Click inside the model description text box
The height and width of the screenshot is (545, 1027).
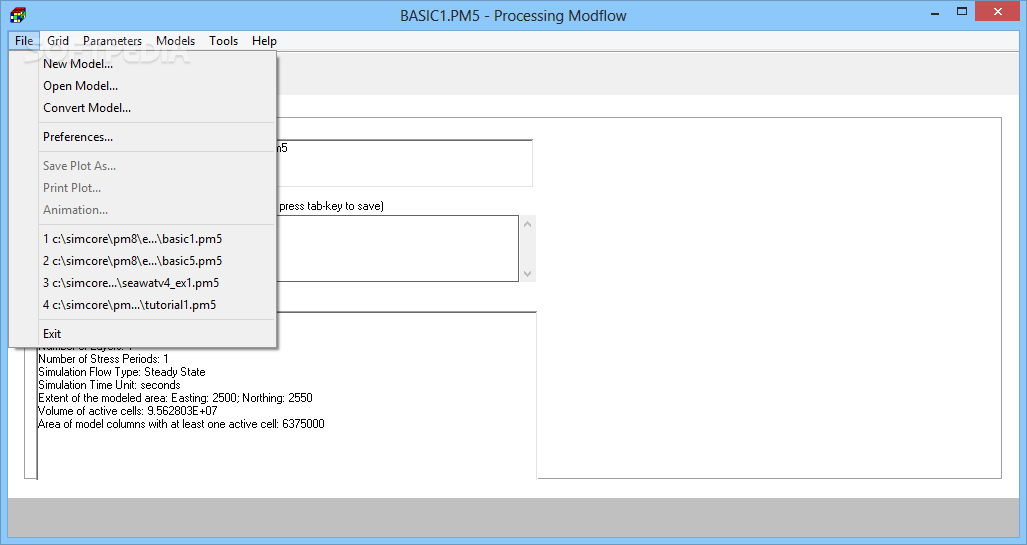[397, 249]
